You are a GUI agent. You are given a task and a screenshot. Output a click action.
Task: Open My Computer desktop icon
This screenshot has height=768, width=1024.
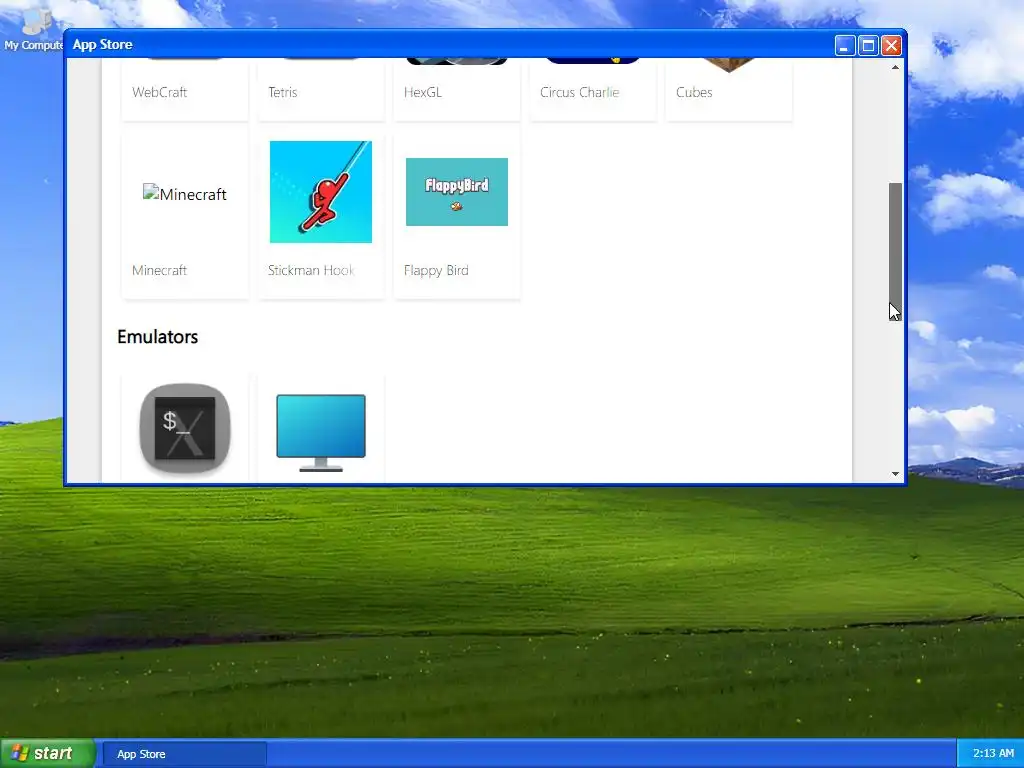tap(33, 30)
